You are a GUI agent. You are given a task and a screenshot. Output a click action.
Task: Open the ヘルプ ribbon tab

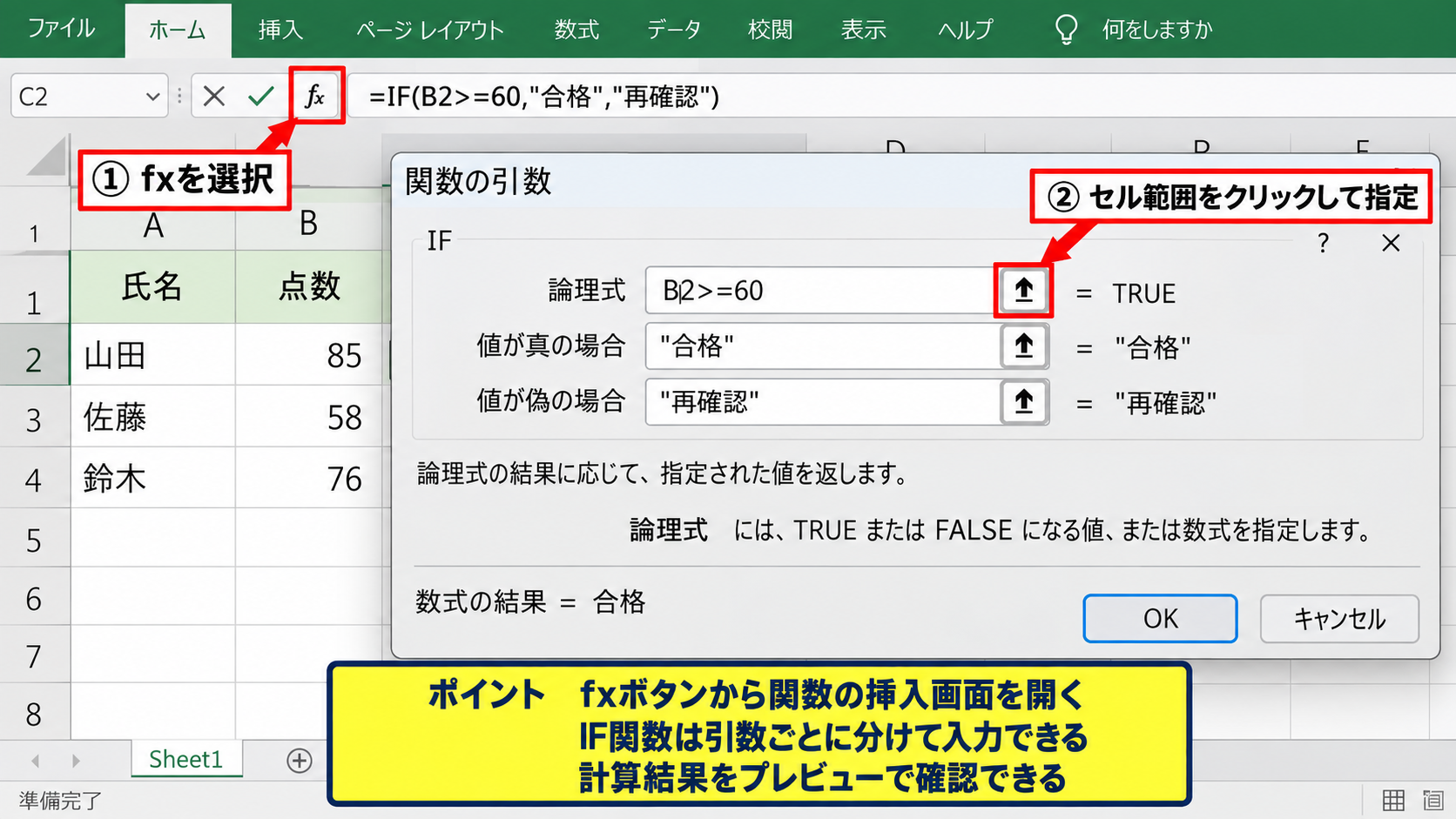coord(965,30)
